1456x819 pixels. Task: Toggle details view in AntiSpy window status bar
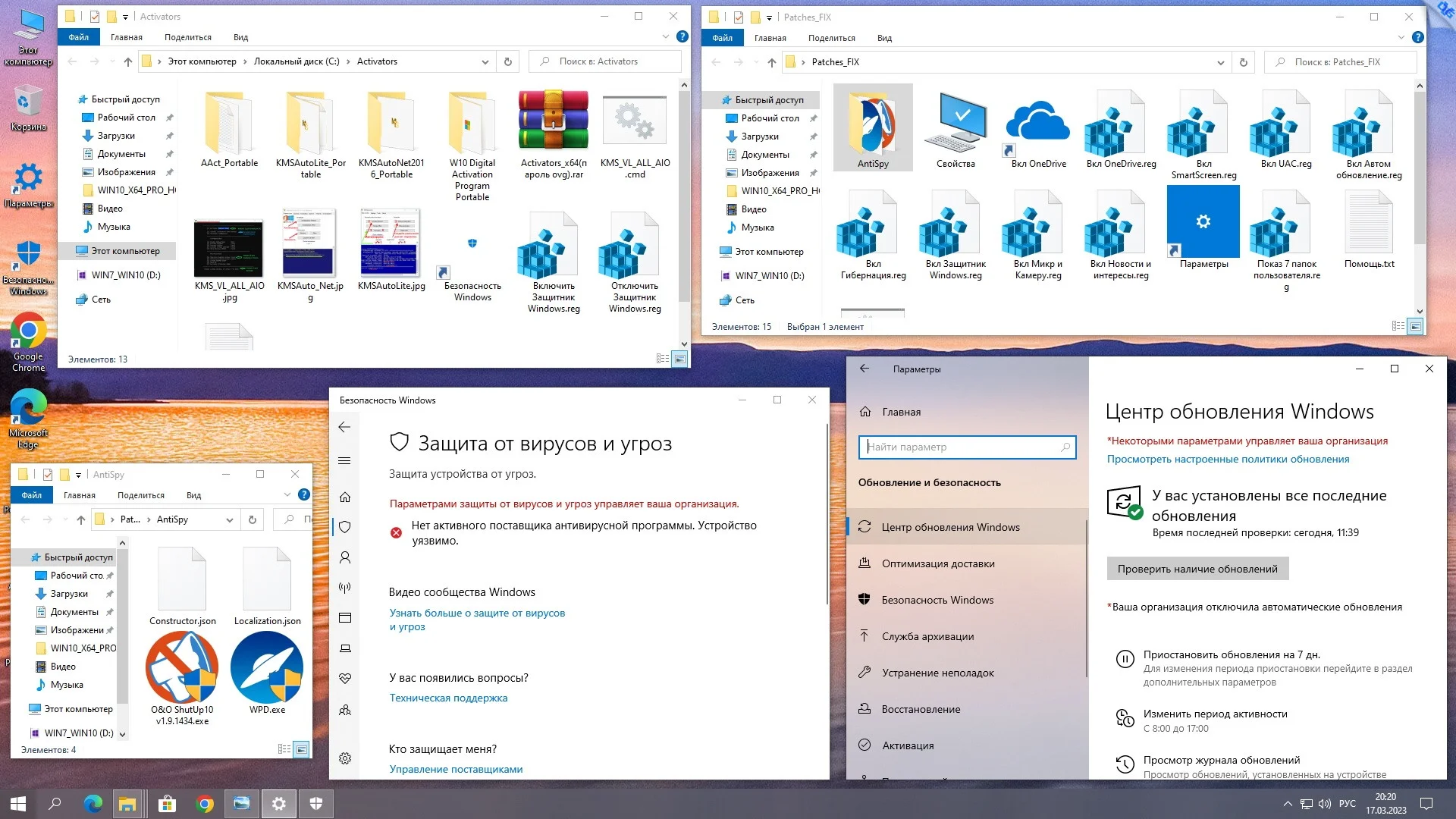click(x=284, y=749)
